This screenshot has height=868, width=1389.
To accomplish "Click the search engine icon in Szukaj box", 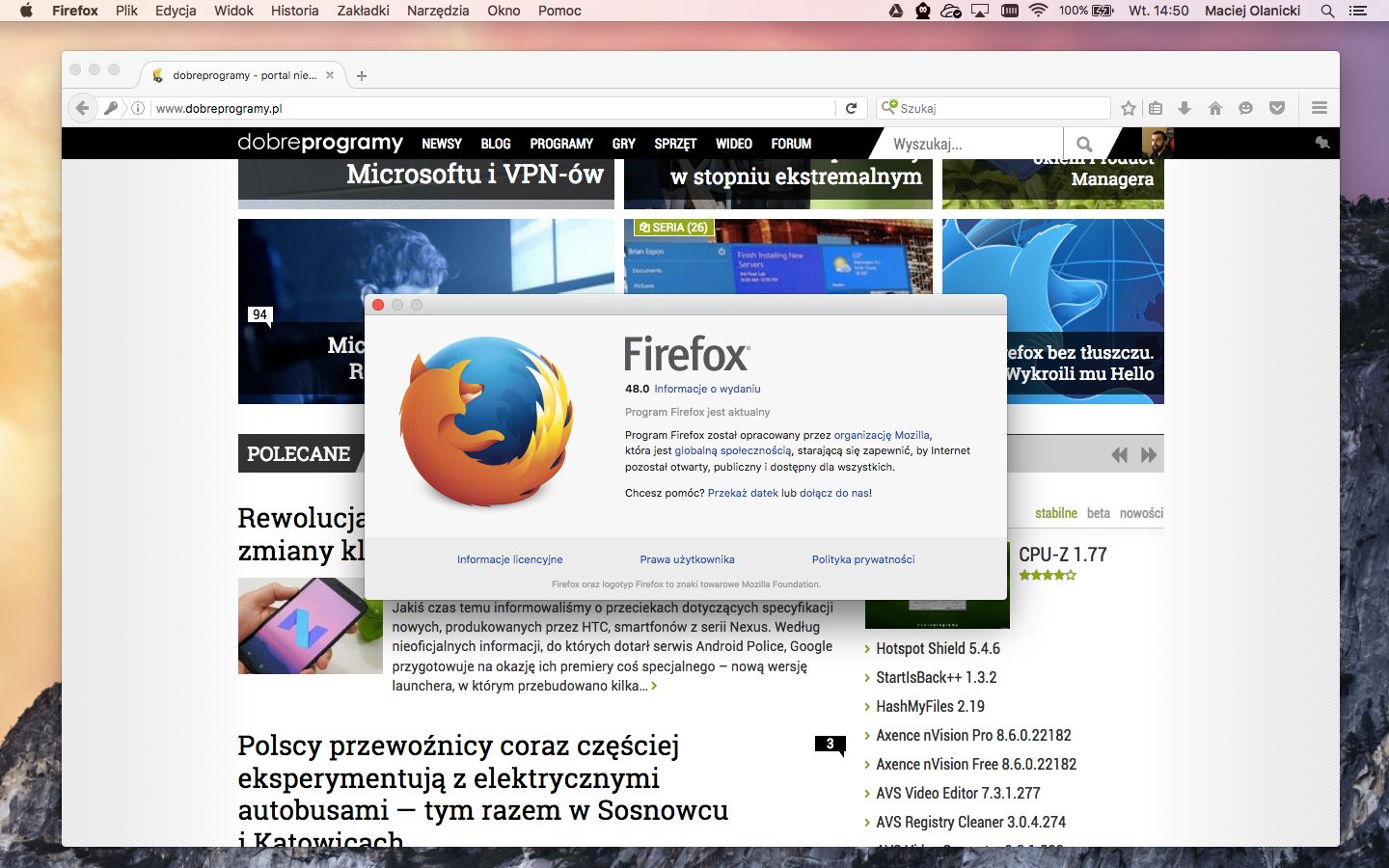I will [888, 107].
